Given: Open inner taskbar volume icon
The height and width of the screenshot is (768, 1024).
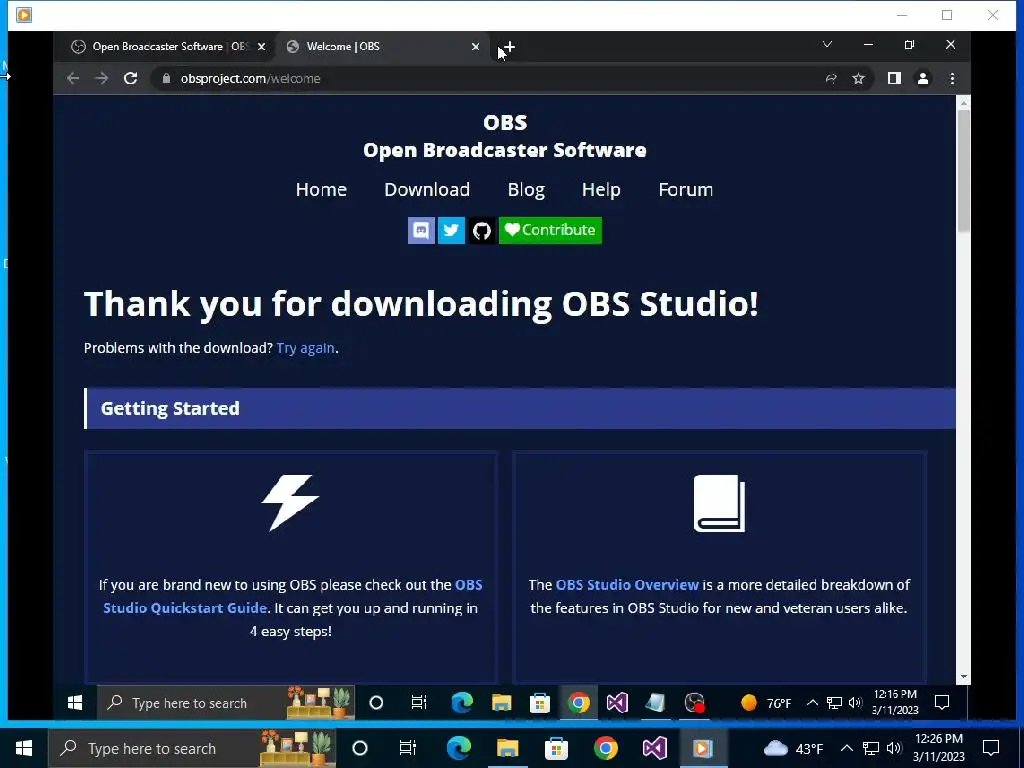Looking at the screenshot, I should [x=856, y=703].
